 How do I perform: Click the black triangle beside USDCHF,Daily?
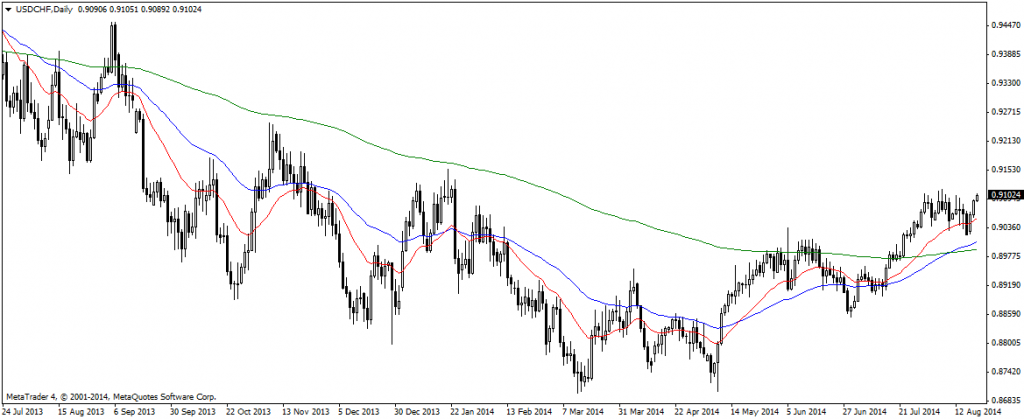pos(7,10)
